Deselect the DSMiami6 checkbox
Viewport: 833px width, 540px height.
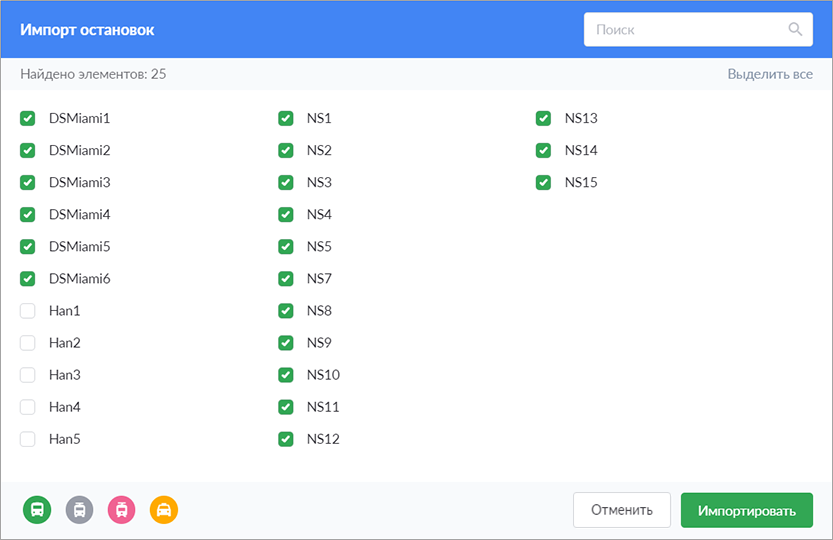tap(28, 279)
